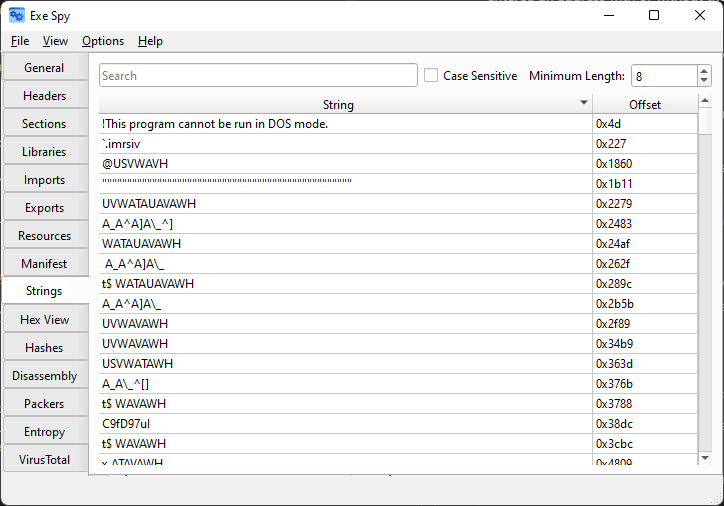Screen dimensions: 724x506
Task: Select the Strings tab
Action: click(45, 291)
